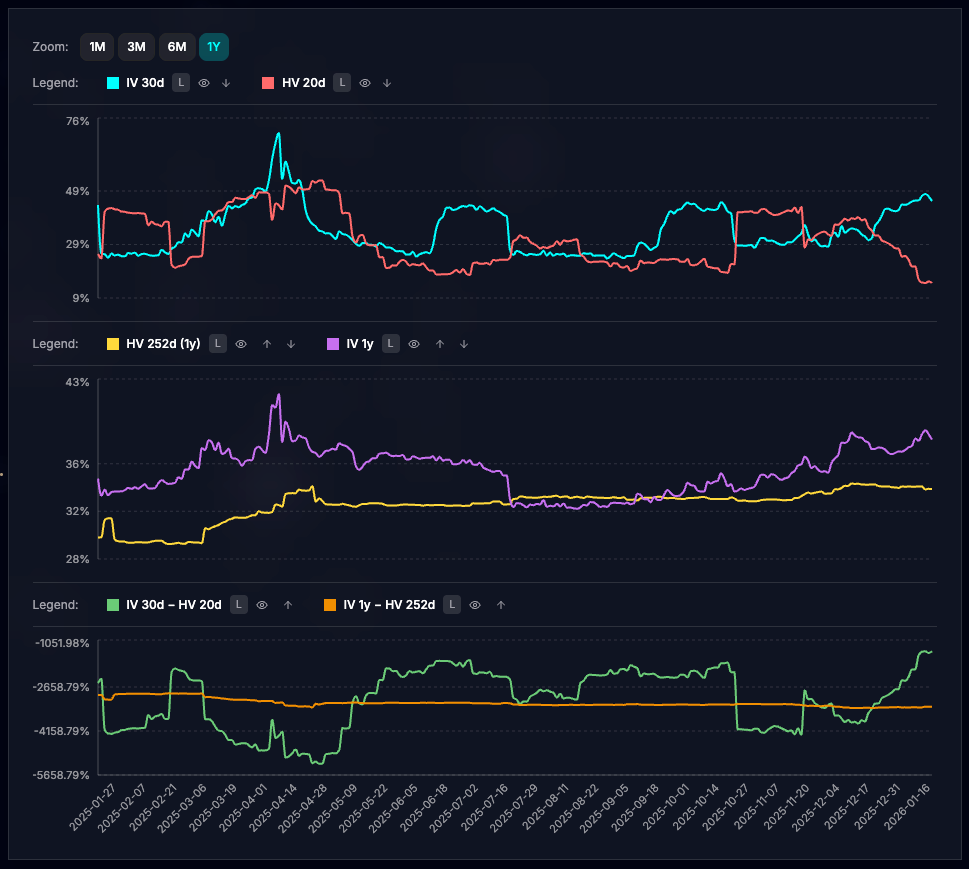Screen dimensions: 969x869
Task: Hide the HV 20d series with eye icon
Action: [x=365, y=83]
